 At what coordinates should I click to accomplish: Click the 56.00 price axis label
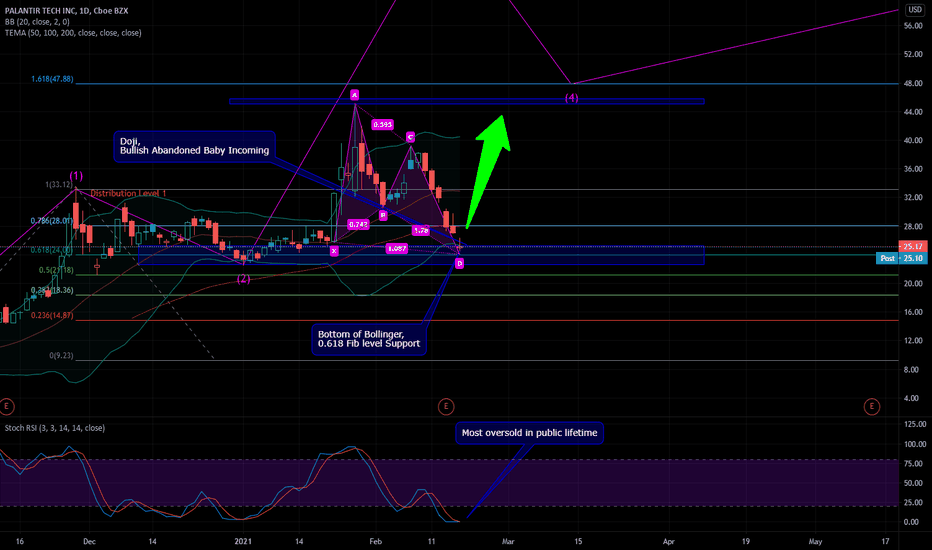click(913, 26)
